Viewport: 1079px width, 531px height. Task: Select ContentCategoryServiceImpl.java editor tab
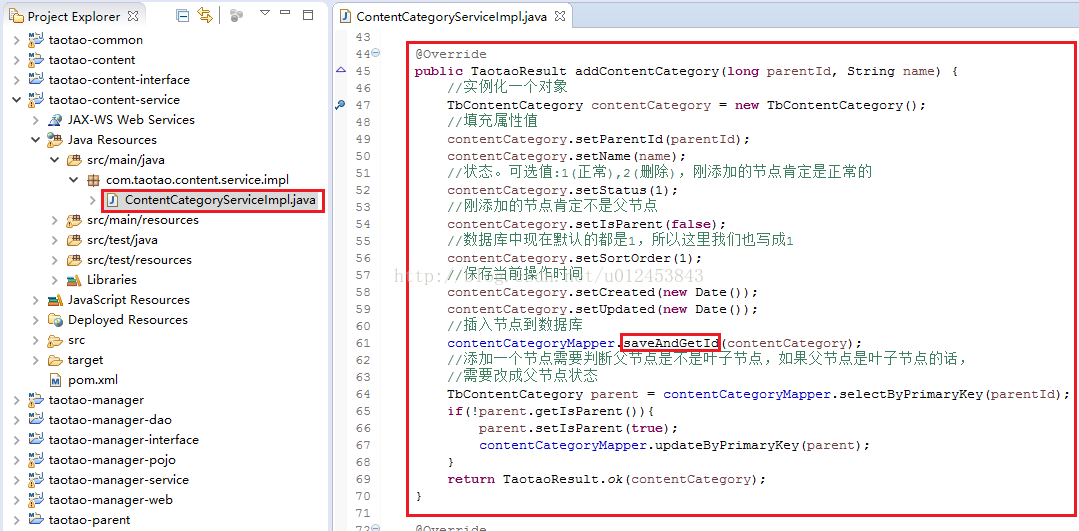click(x=453, y=17)
